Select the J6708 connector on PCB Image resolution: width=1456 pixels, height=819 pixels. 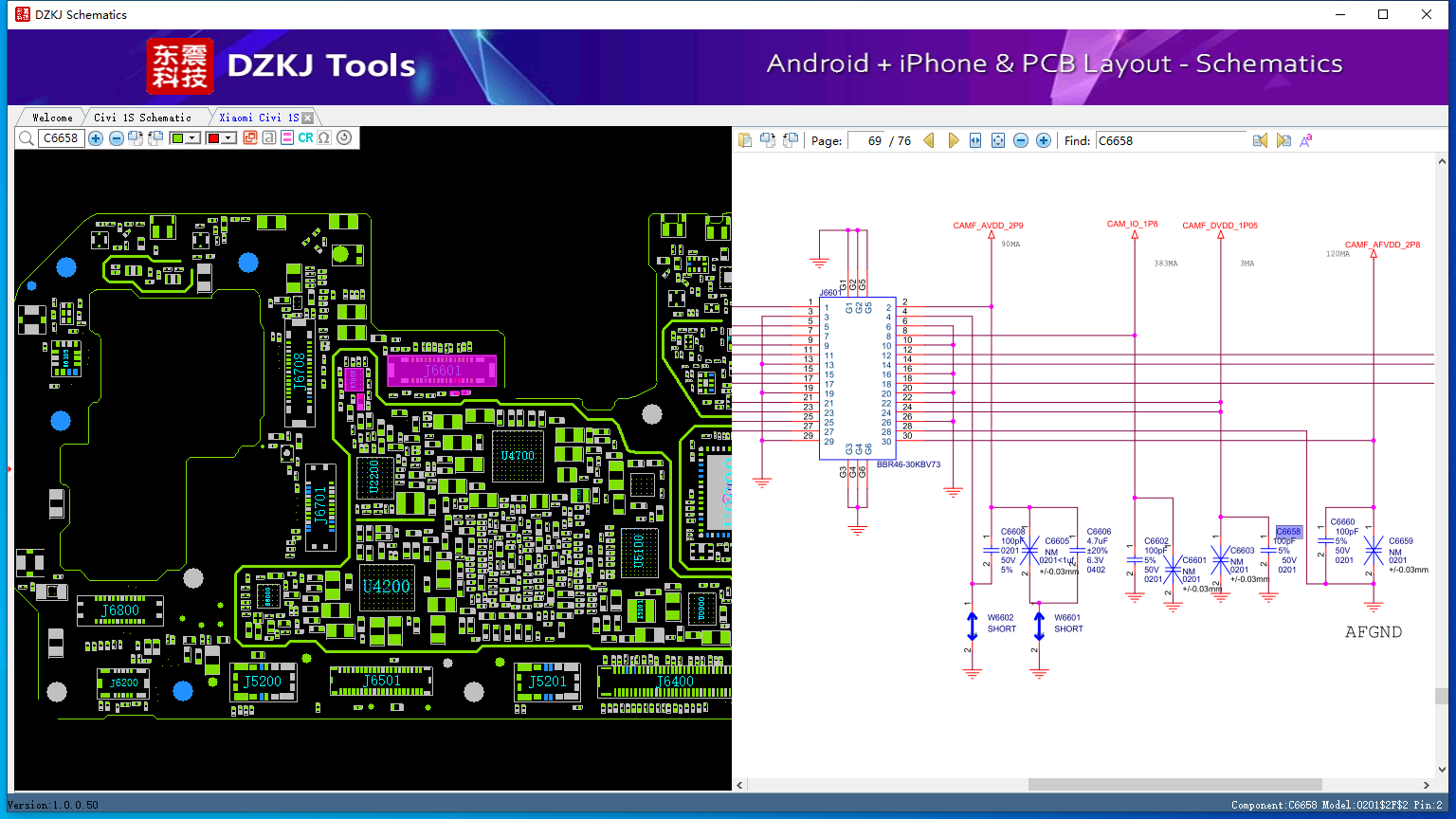(300, 371)
